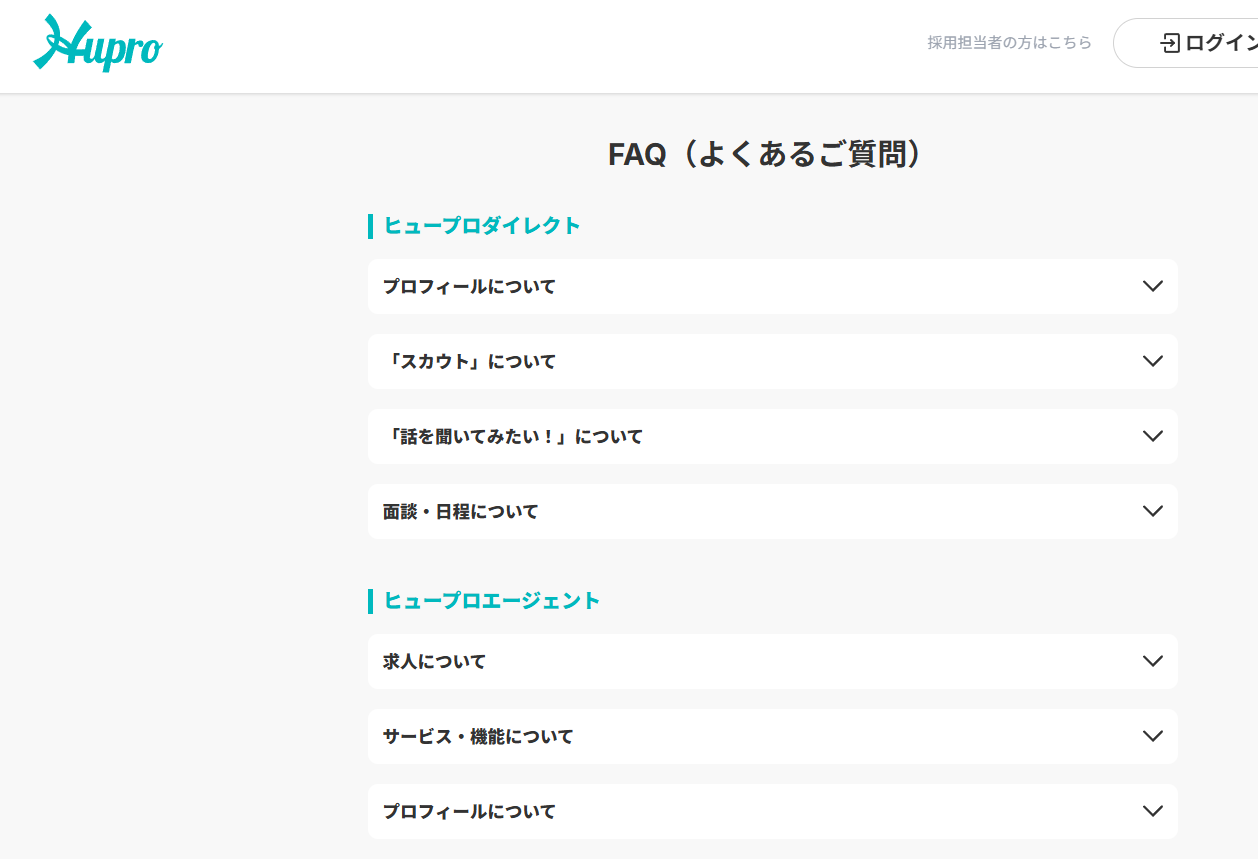Click chevron for プロフィールについて under ヒュープロダイレクト
The width and height of the screenshot is (1258, 859).
[1152, 286]
